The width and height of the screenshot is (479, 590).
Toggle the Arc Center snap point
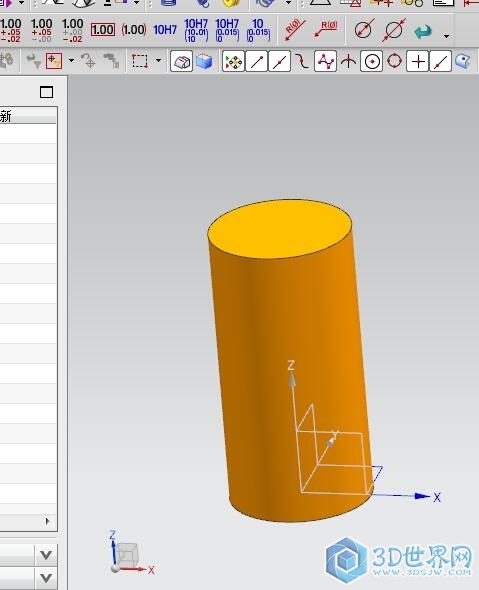(372, 61)
